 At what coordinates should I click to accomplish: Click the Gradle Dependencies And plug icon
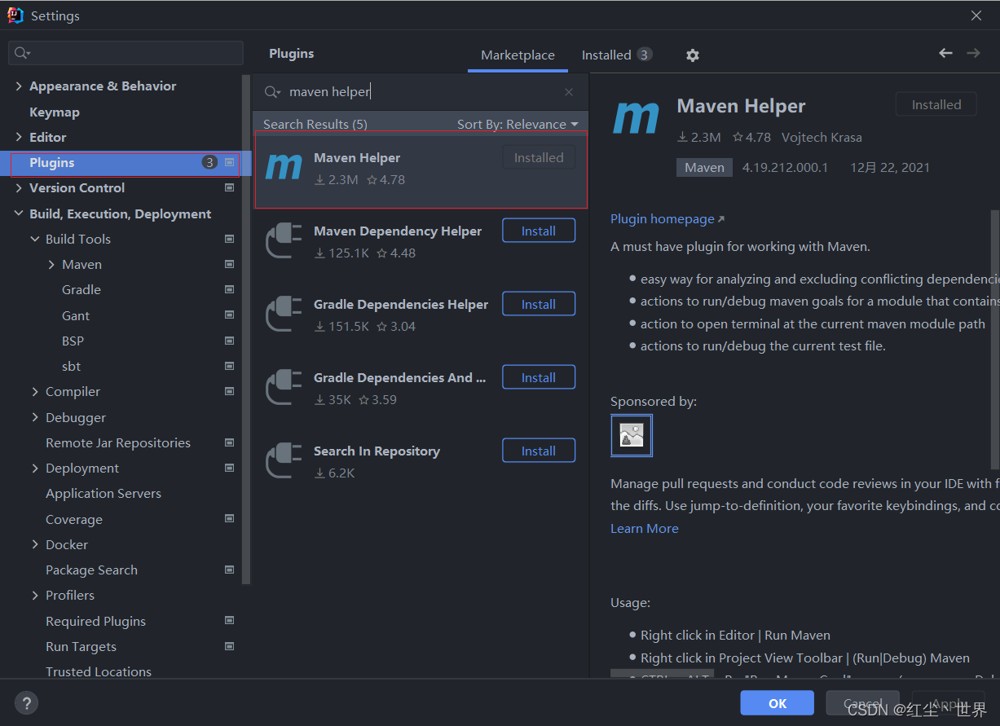(283, 387)
